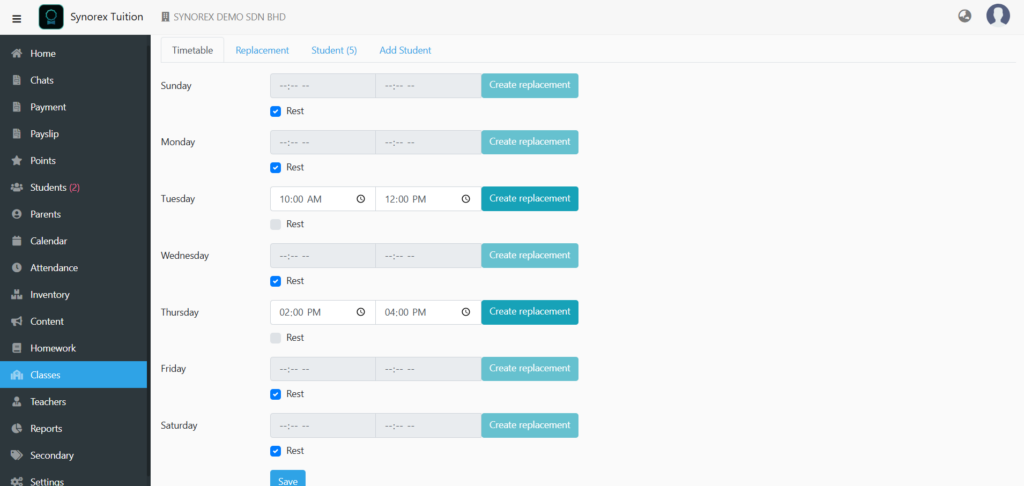Switch to the Timetable tab
This screenshot has width=1024, height=486.
click(193, 50)
